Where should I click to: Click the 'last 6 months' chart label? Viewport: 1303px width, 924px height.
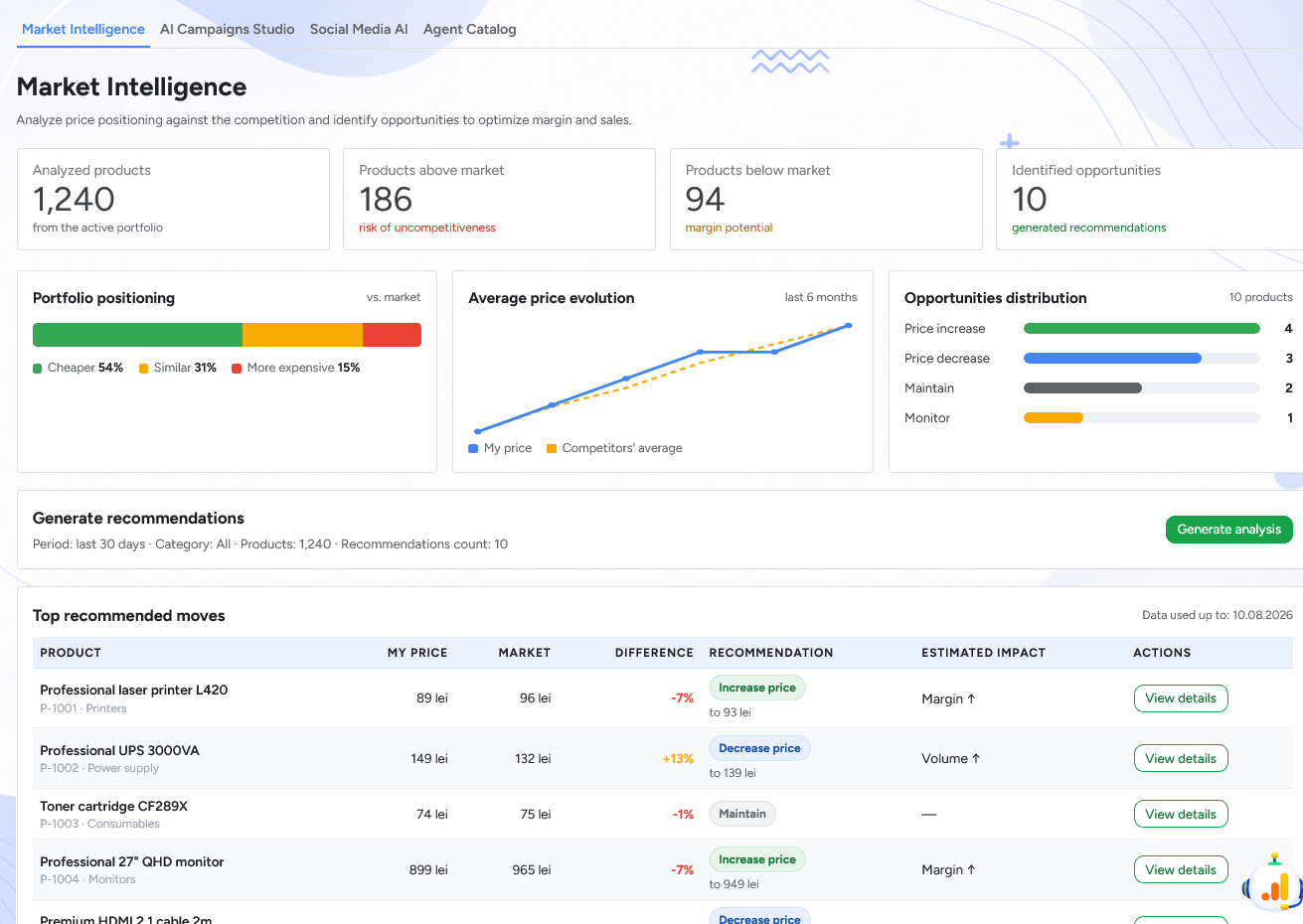click(x=821, y=297)
